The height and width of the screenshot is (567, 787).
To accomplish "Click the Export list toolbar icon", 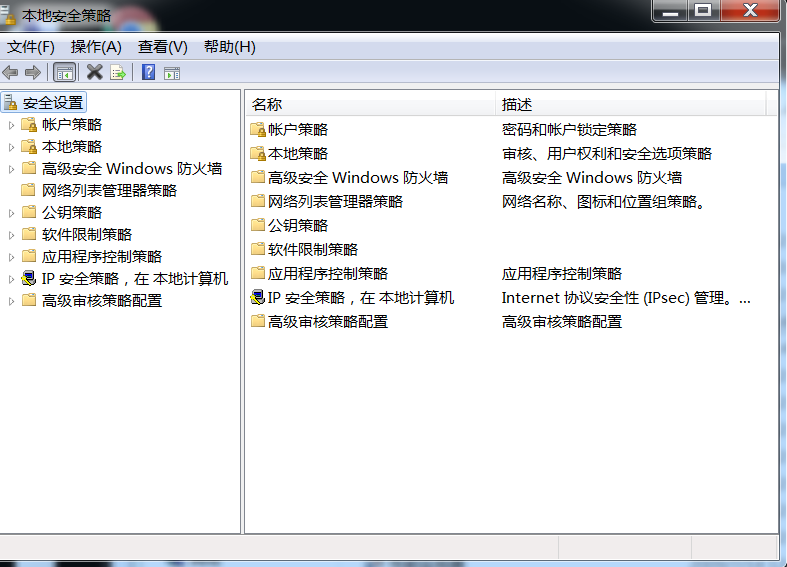I will pyautogui.click(x=118, y=73).
